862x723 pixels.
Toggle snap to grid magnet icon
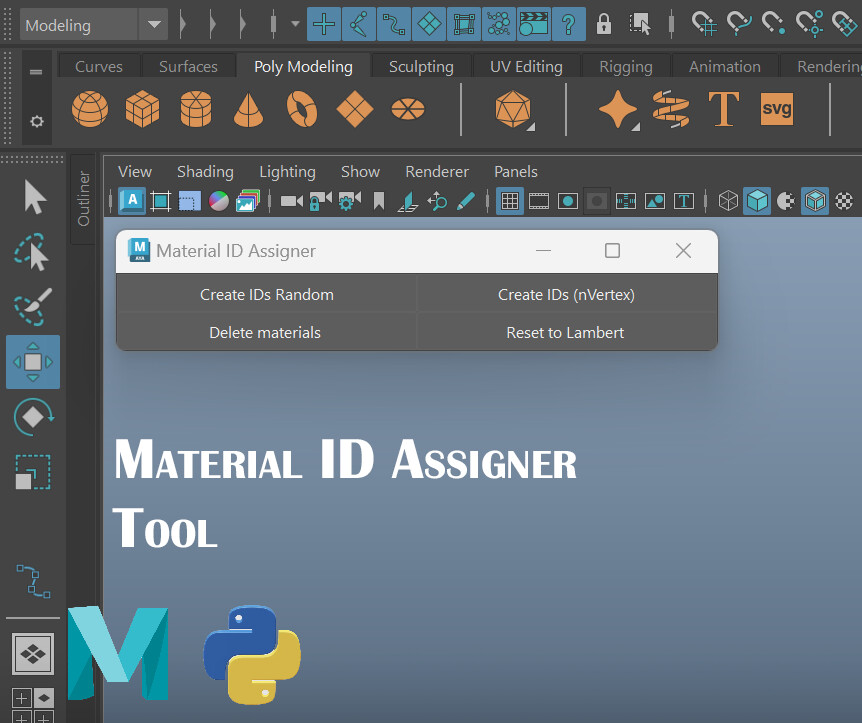[x=705, y=23]
